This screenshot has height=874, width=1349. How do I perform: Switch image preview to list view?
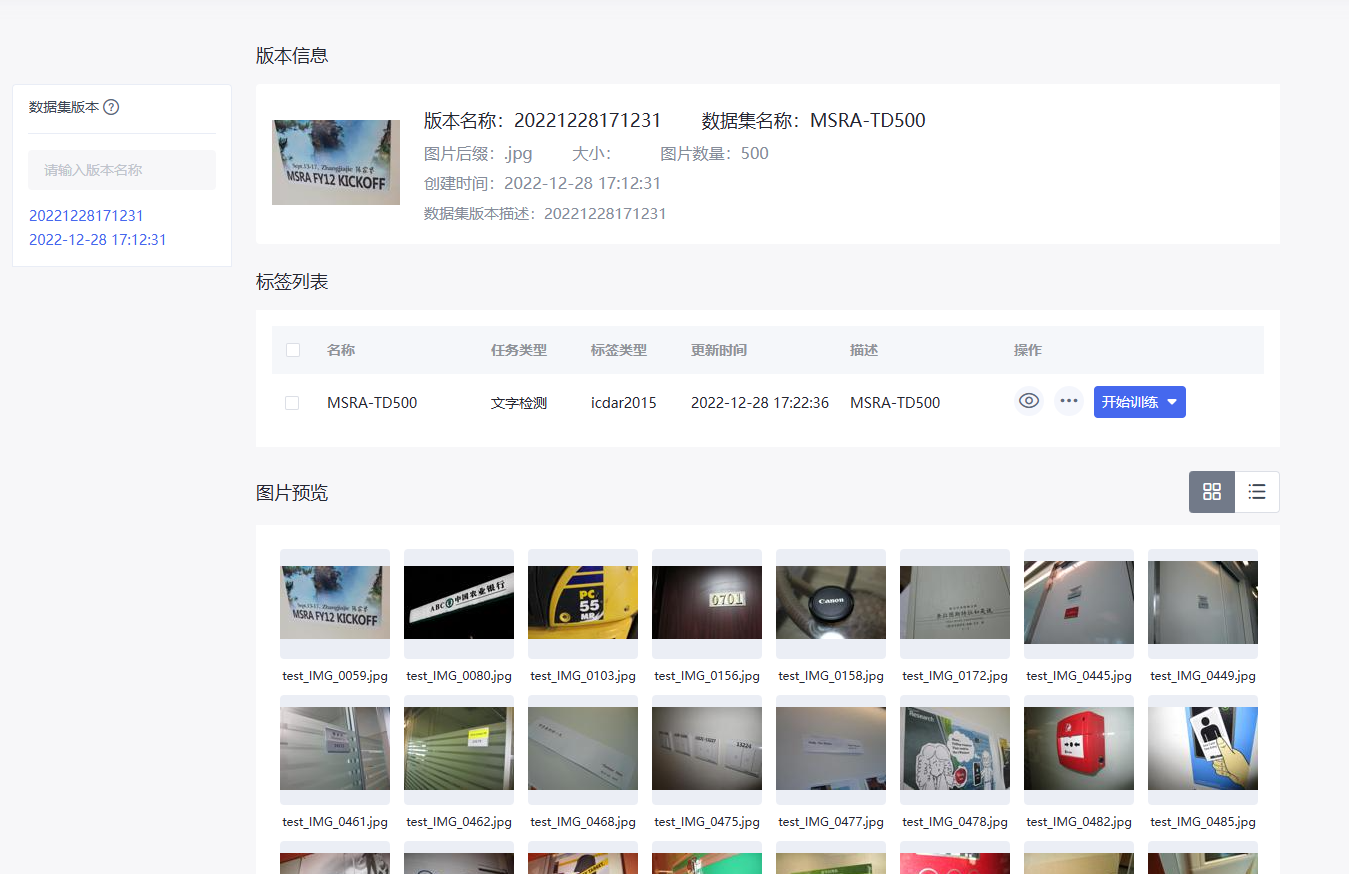tap(1257, 492)
